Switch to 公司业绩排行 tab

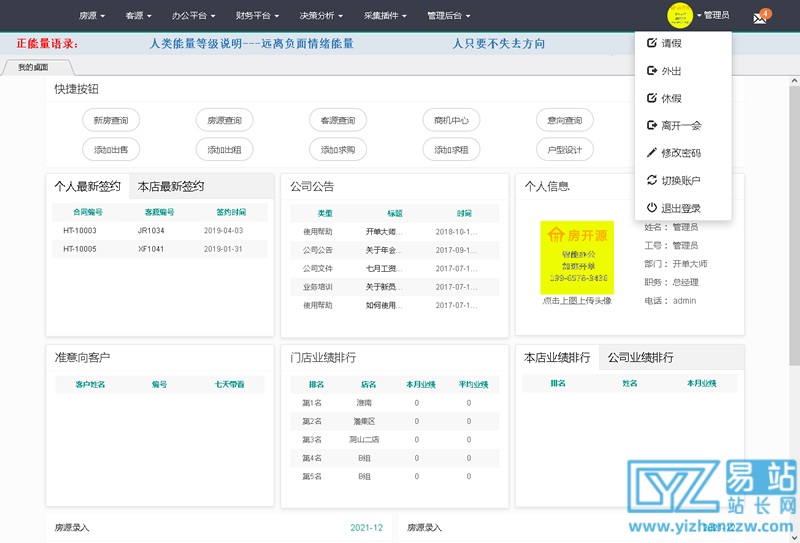641,357
